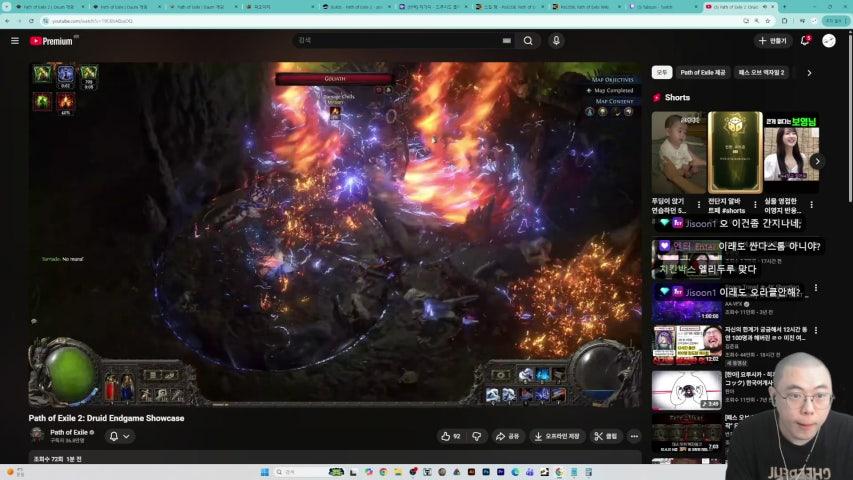Screen dimensions: 853x480
Task: Open the subscription notification bell dropdown
Action: tap(119, 436)
